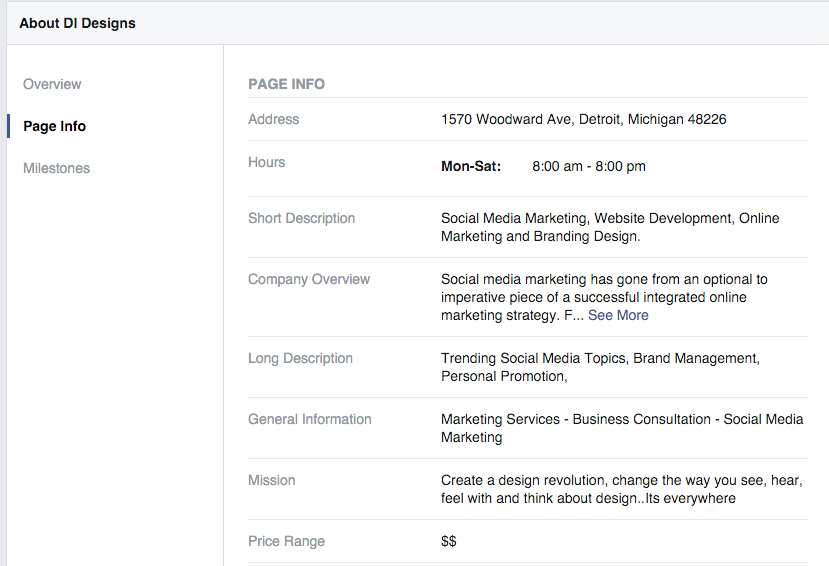This screenshot has width=829, height=566.
Task: Click the Long Description label
Action: click(x=300, y=358)
